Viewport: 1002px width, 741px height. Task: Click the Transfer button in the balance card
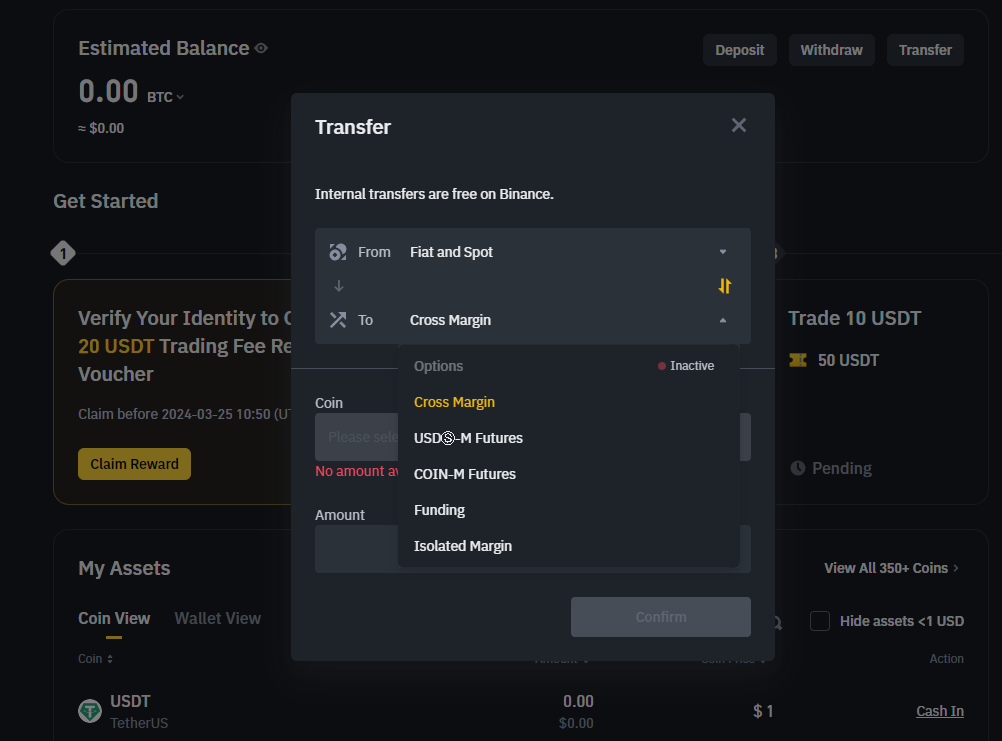[x=925, y=50]
